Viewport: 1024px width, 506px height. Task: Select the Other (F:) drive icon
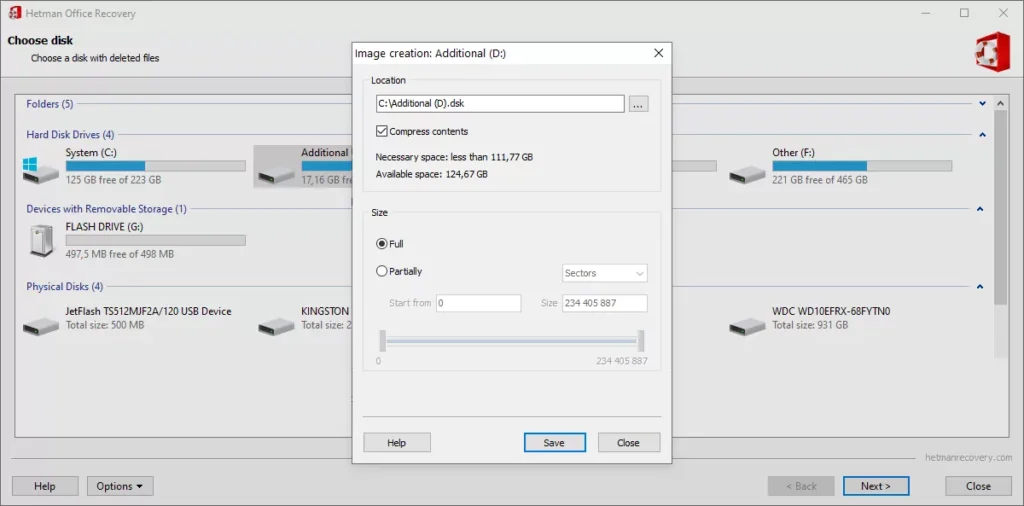[747, 174]
